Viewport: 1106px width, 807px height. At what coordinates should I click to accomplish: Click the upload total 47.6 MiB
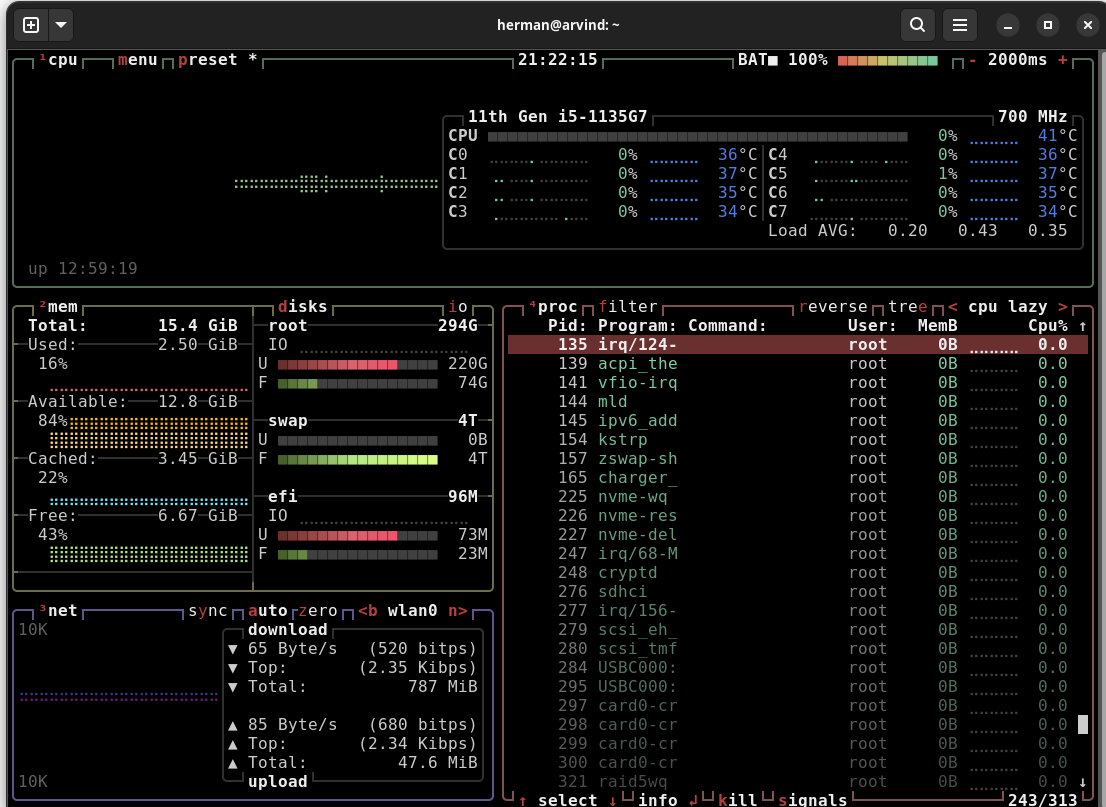[x=437, y=763]
